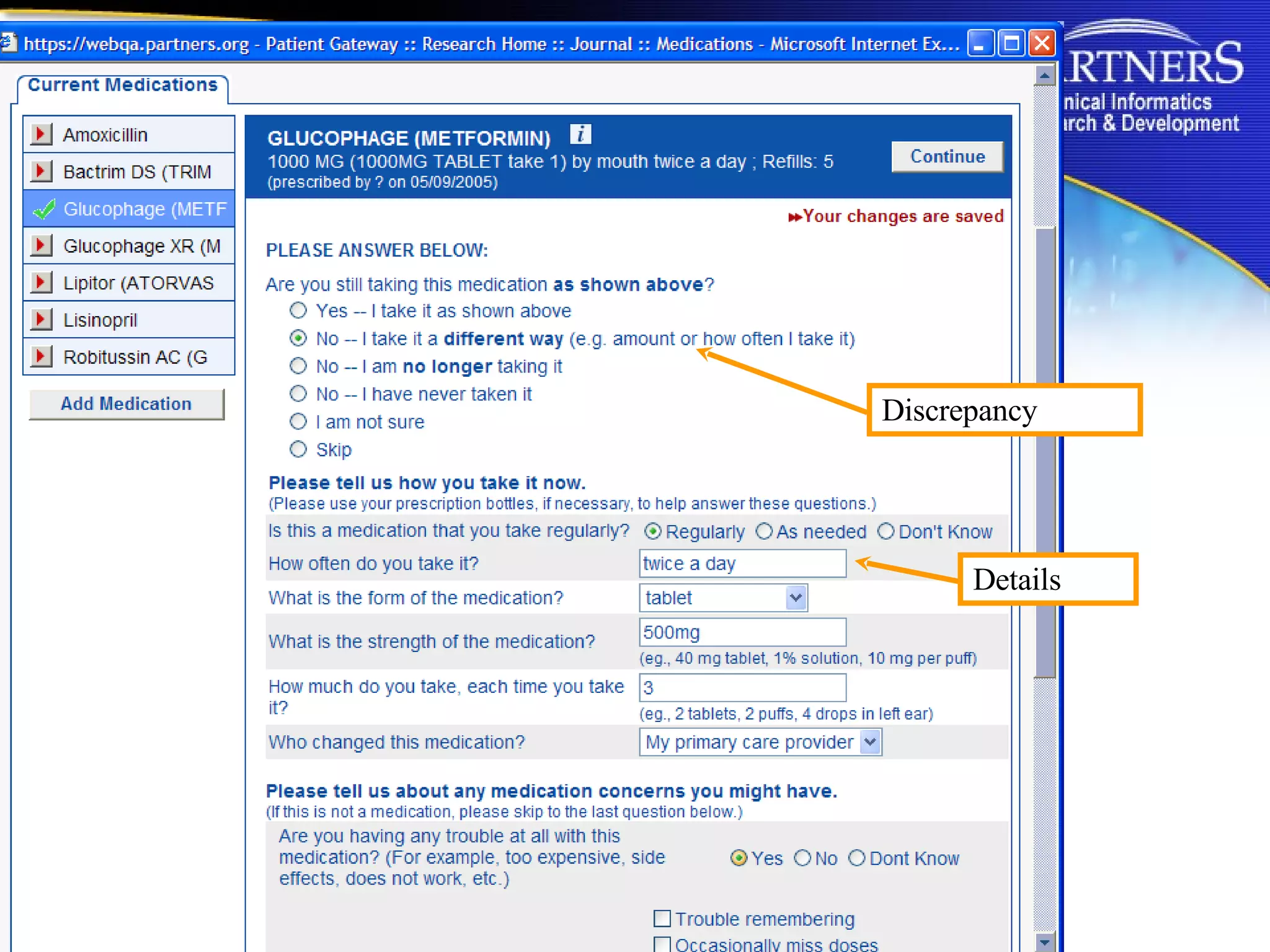Mark medication as taken 'Regularly'
The image size is (1270, 952).
click(x=652, y=531)
